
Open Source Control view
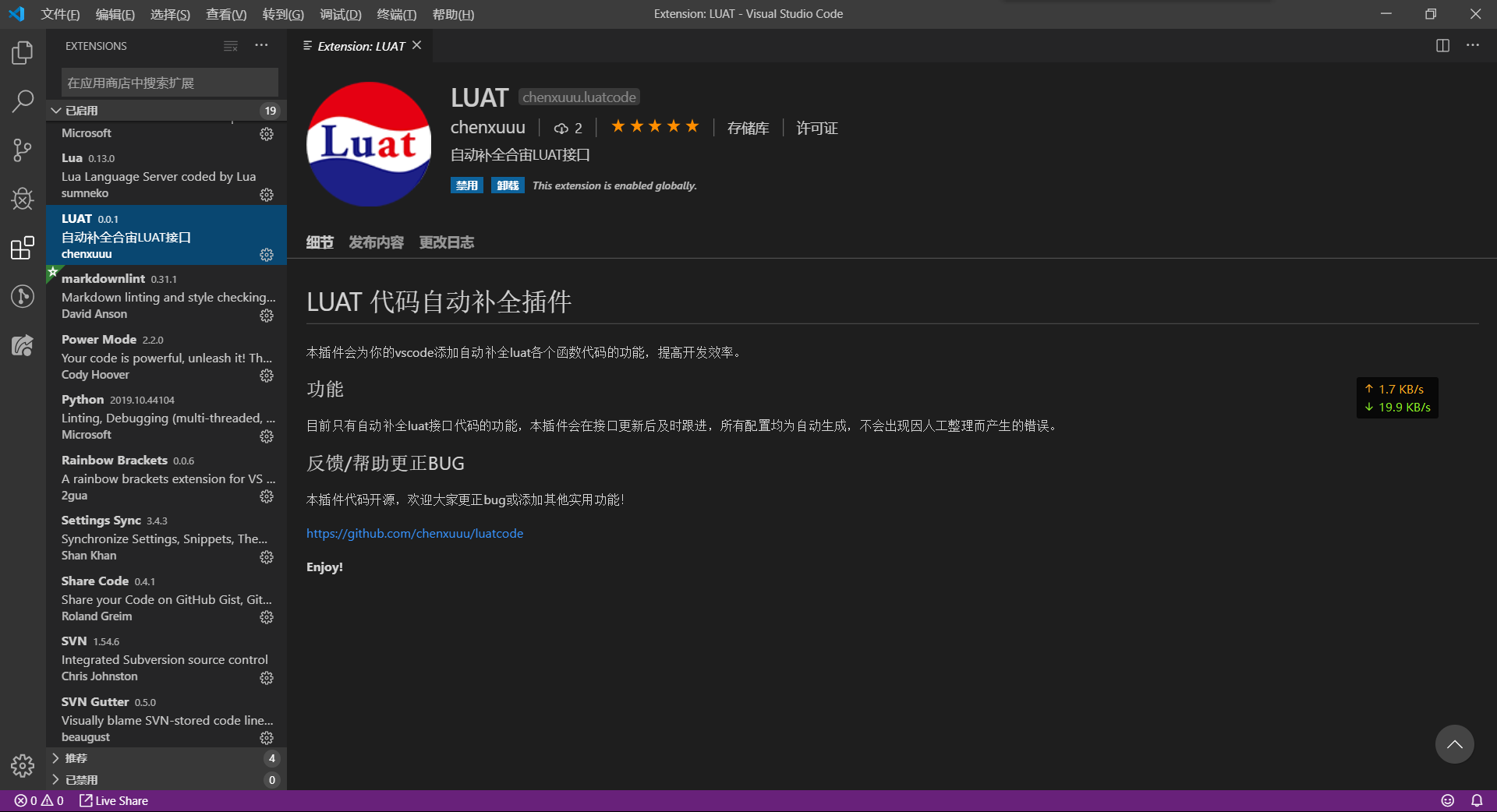click(23, 150)
